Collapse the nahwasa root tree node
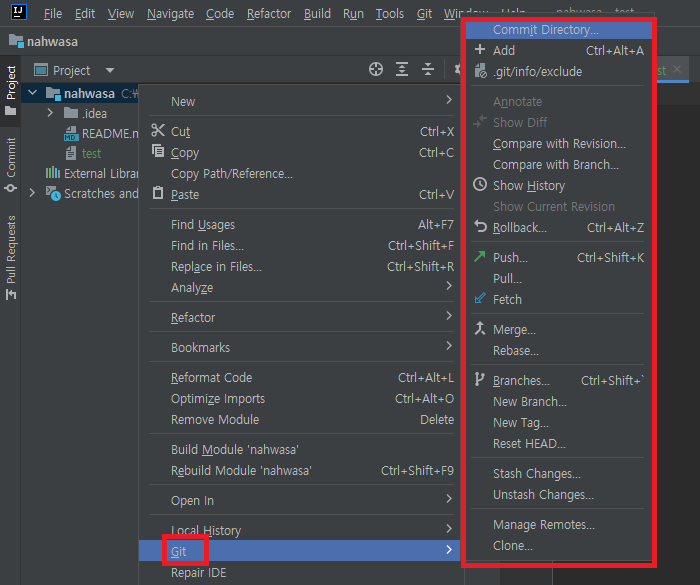Image resolution: width=700 pixels, height=585 pixels. (33, 93)
